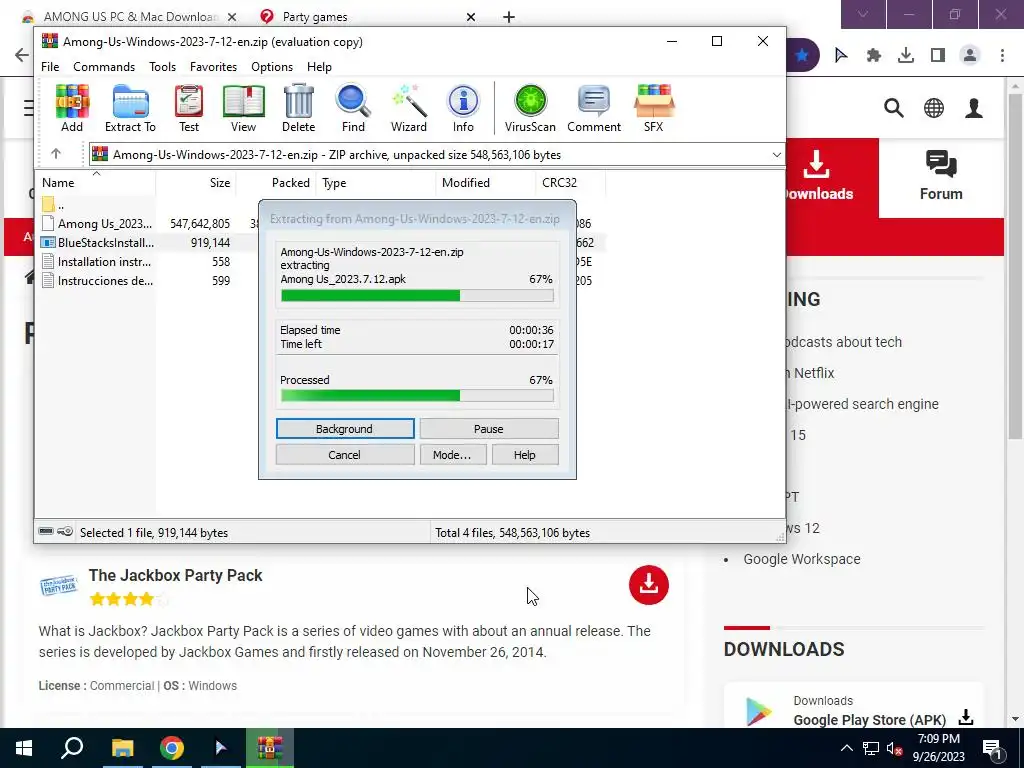Viewport: 1024px width, 768px height.
Task: Download The Jackbox Party Pack red button
Action: coord(648,584)
